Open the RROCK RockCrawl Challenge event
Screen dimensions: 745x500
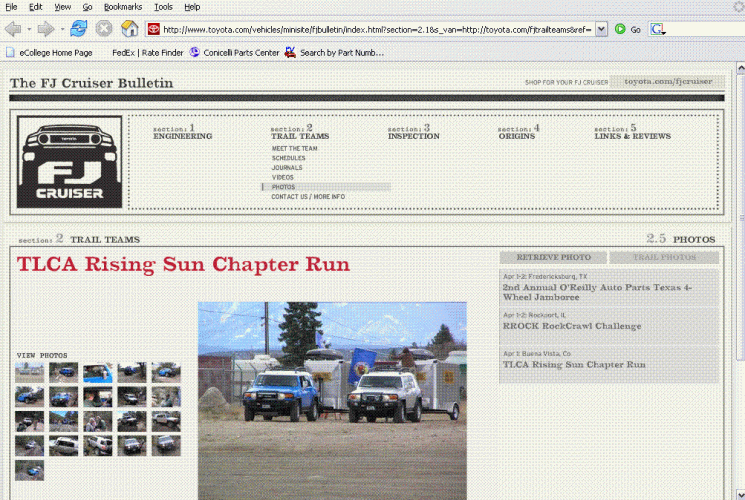point(609,326)
